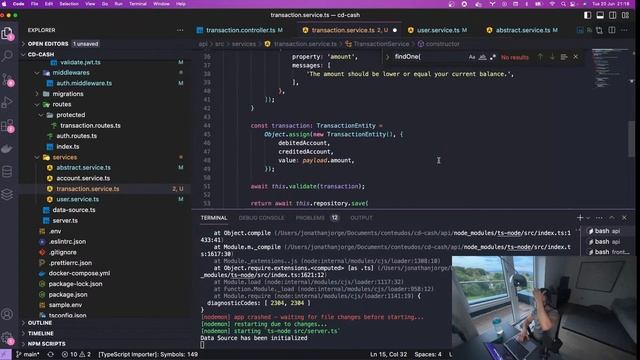Open Run and Debug view
The height and width of the screenshot is (360, 640).
[x=7, y=102]
